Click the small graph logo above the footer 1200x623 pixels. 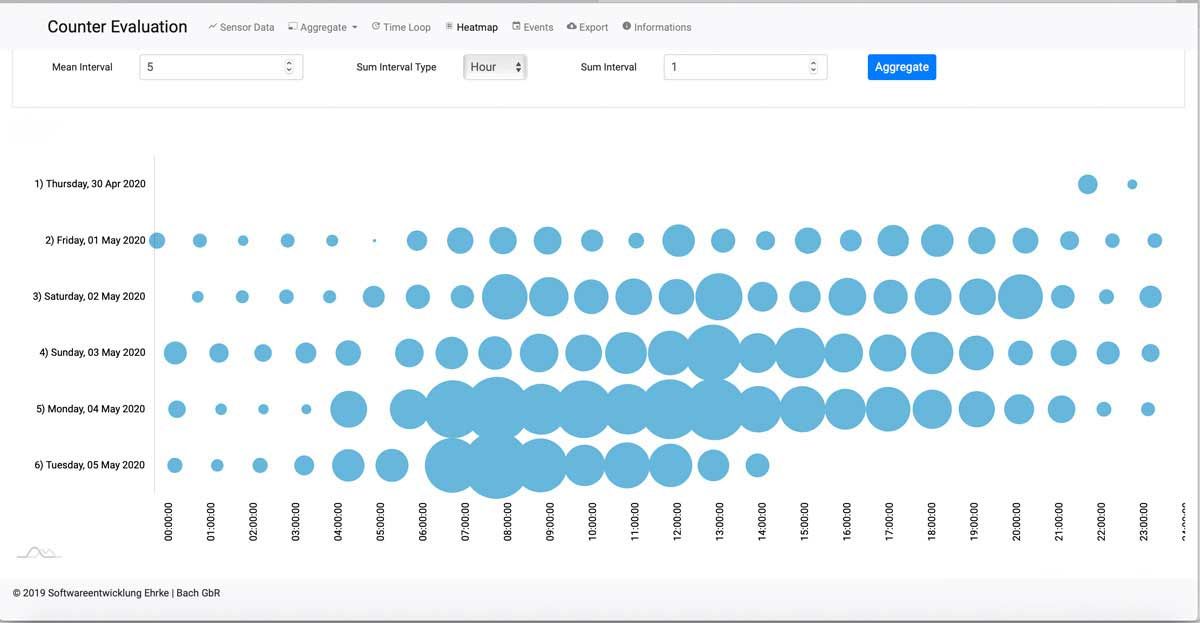38,552
